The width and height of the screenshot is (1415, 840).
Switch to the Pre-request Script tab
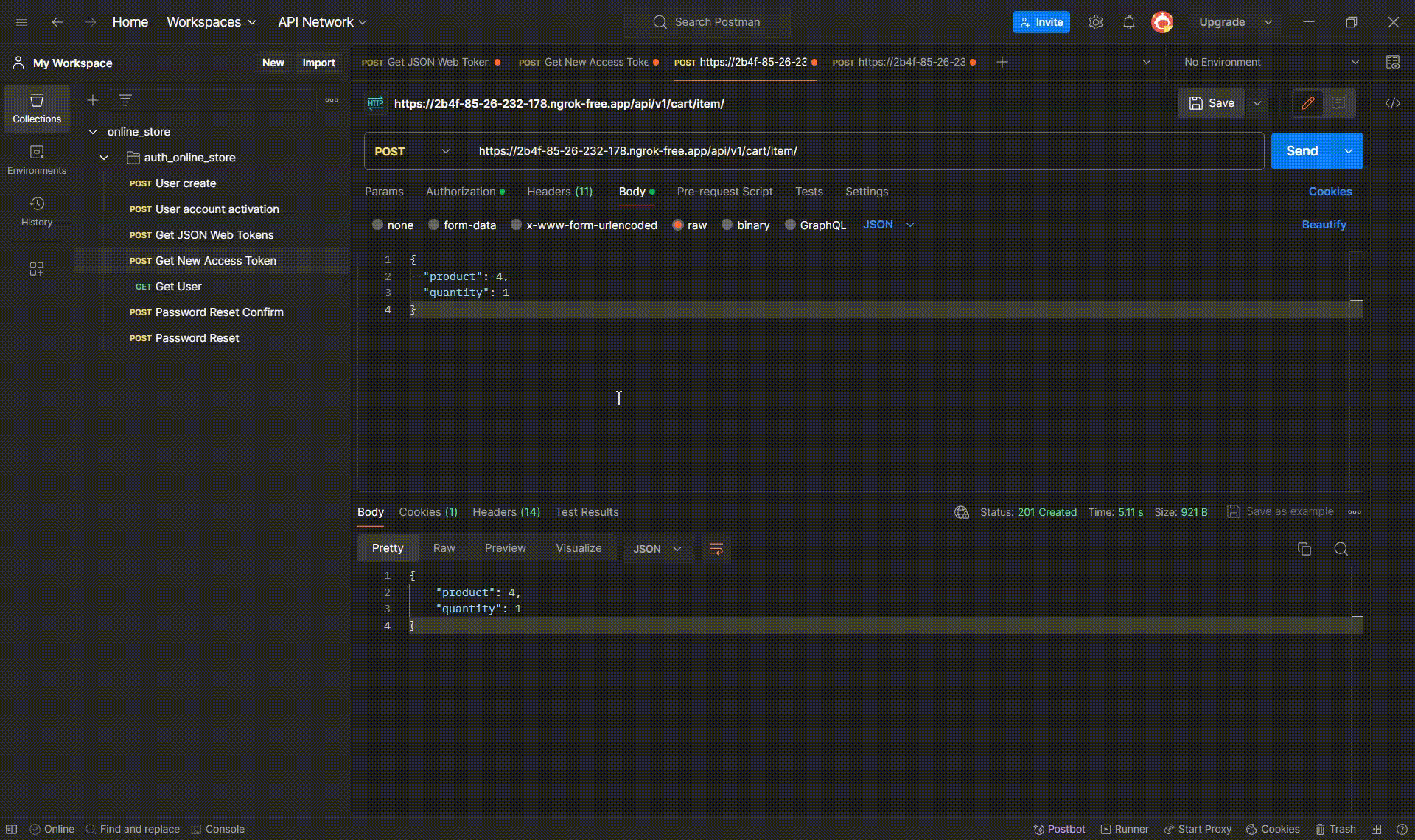pos(724,191)
